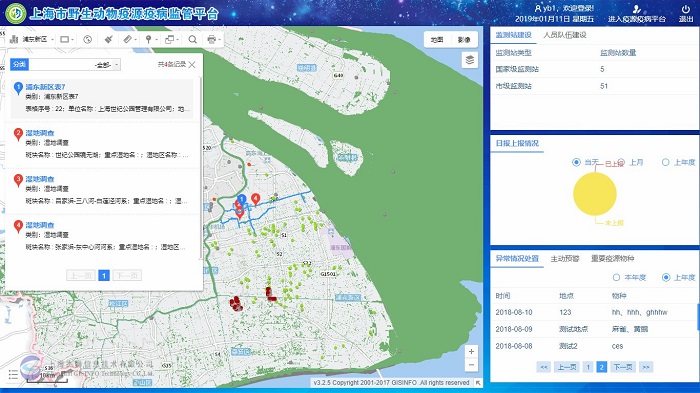700x393 pixels.
Task: Close the search results panel
Action: pos(192,65)
